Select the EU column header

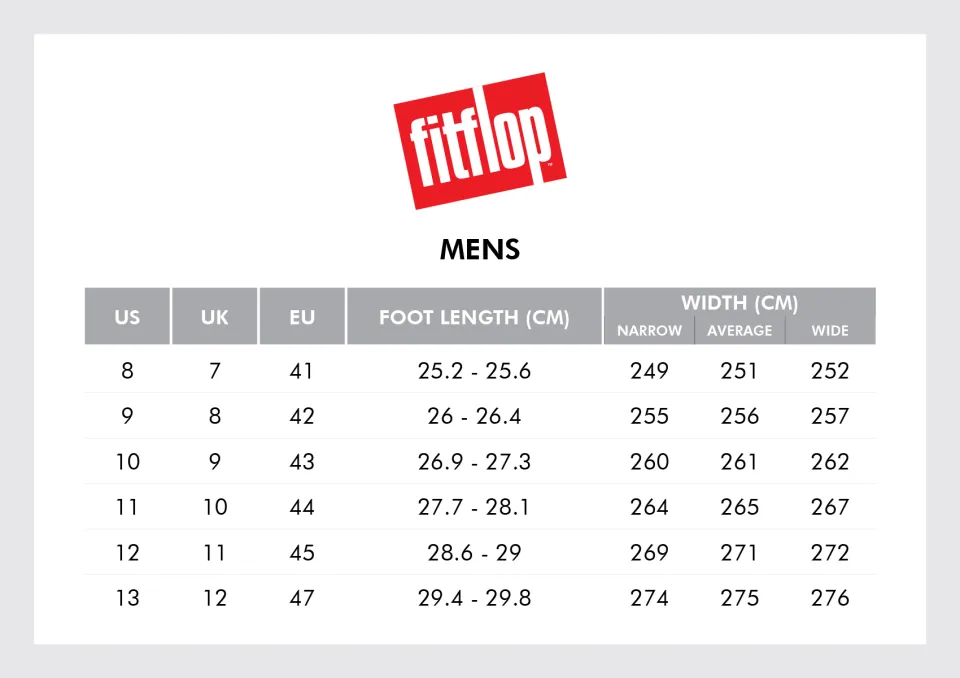pyautogui.click(x=301, y=318)
